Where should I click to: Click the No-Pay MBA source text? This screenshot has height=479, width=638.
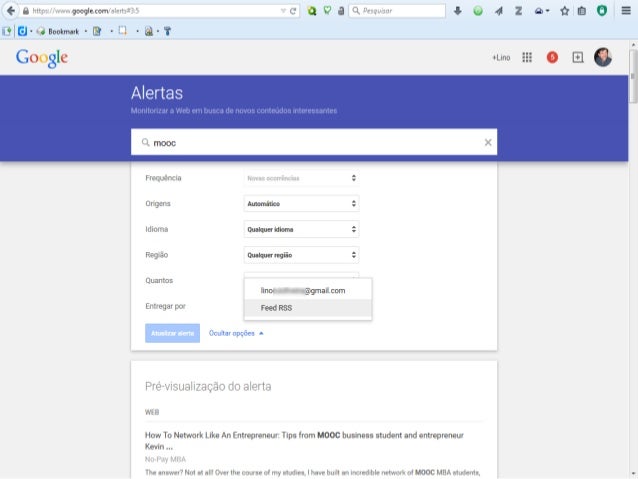(165, 459)
